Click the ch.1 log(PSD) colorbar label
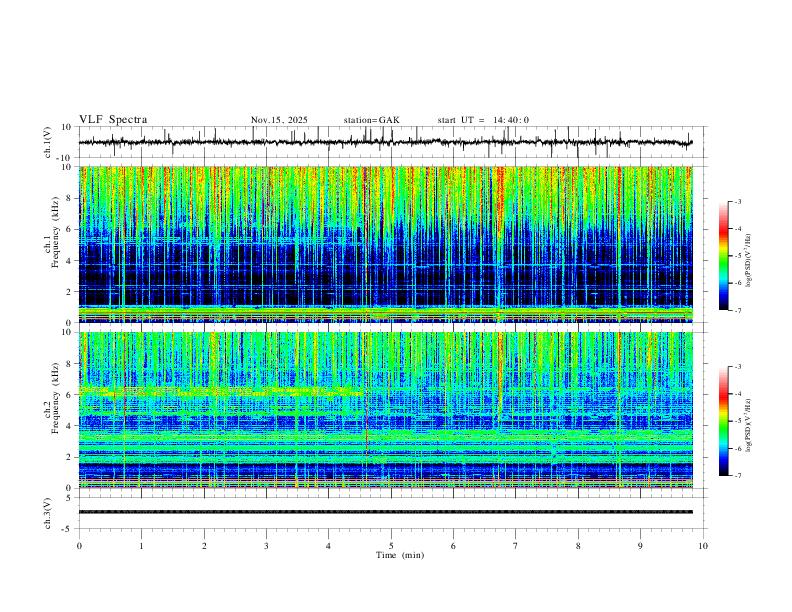This screenshot has height=612, width=792. [x=748, y=260]
